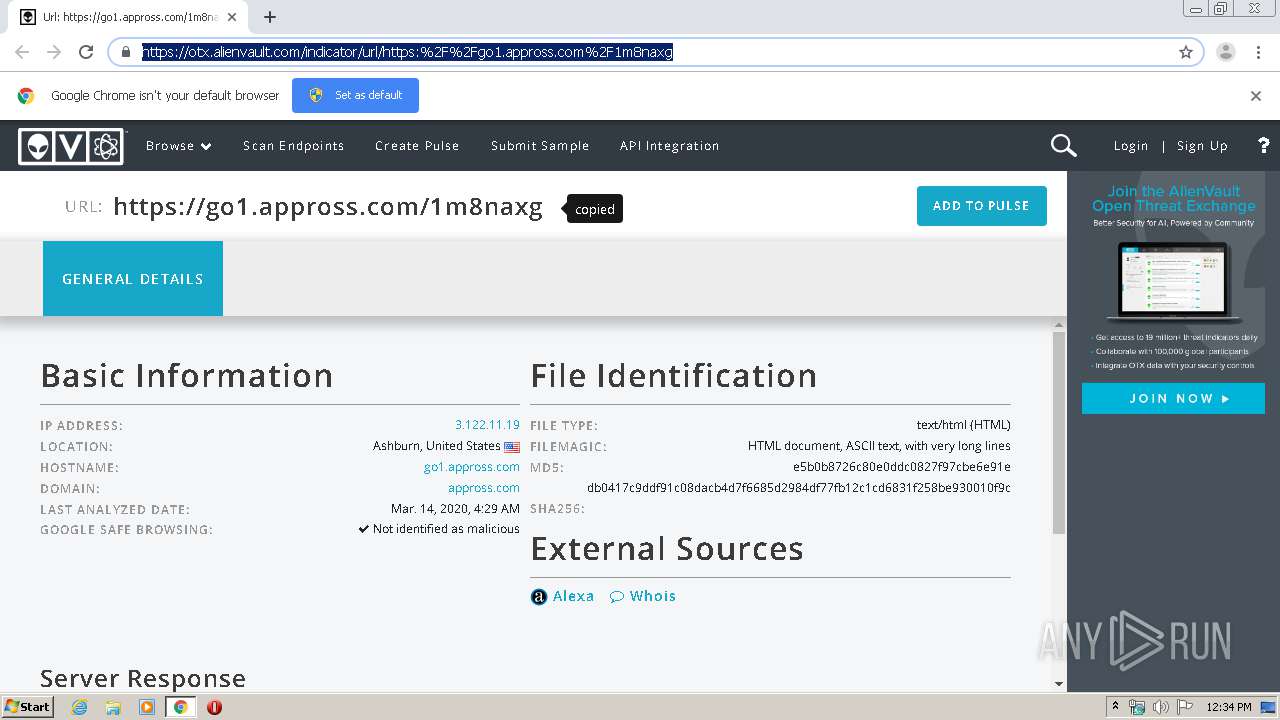Screen dimensions: 1280x720
Task: Click the system tray volume icon
Action: click(x=1161, y=707)
